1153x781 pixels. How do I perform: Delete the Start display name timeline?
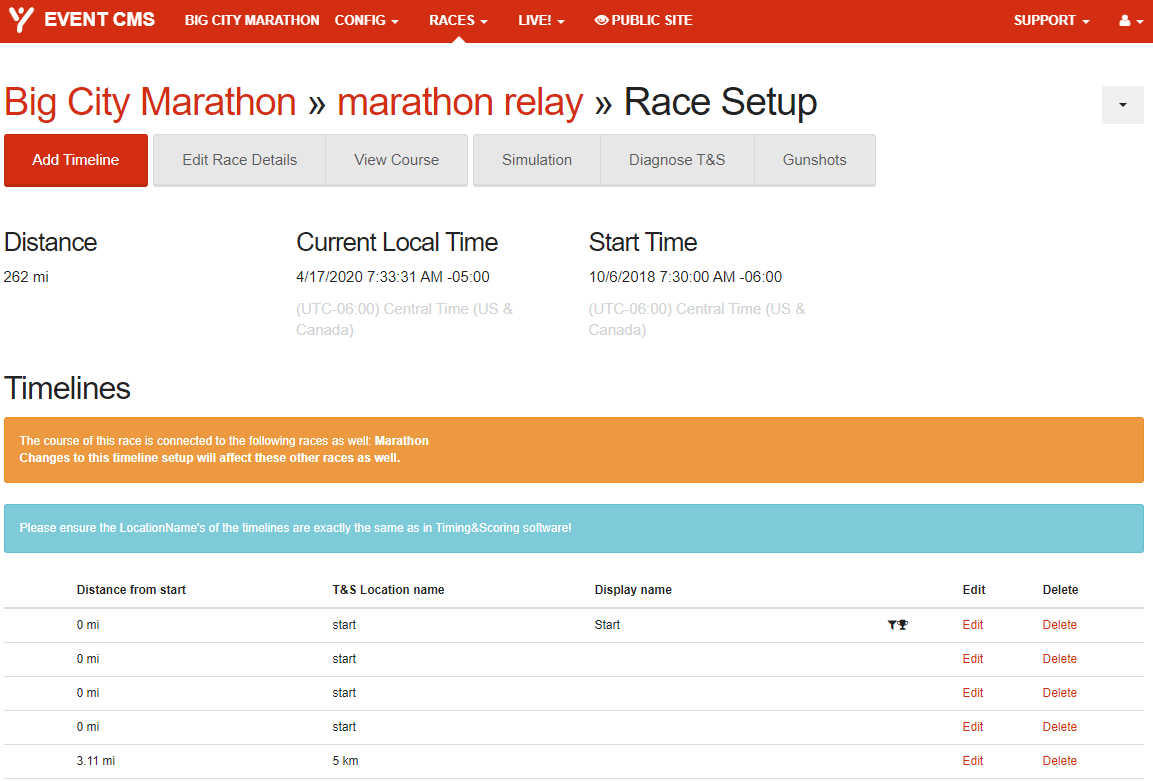coord(1059,625)
